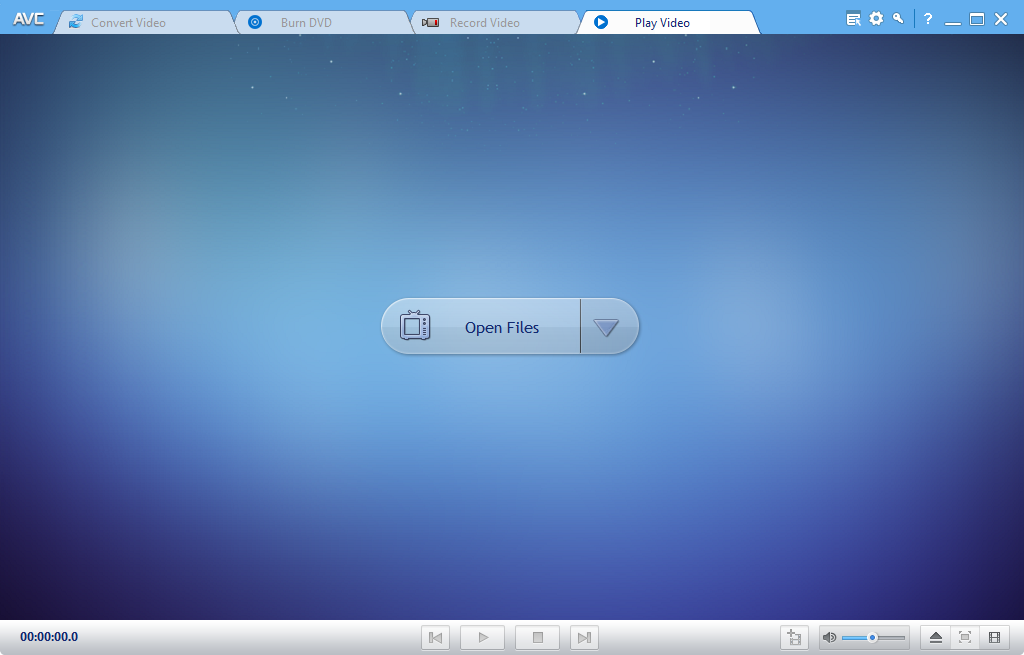1024x655 pixels.
Task: Click the Open Files button
Action: pyautogui.click(x=480, y=327)
